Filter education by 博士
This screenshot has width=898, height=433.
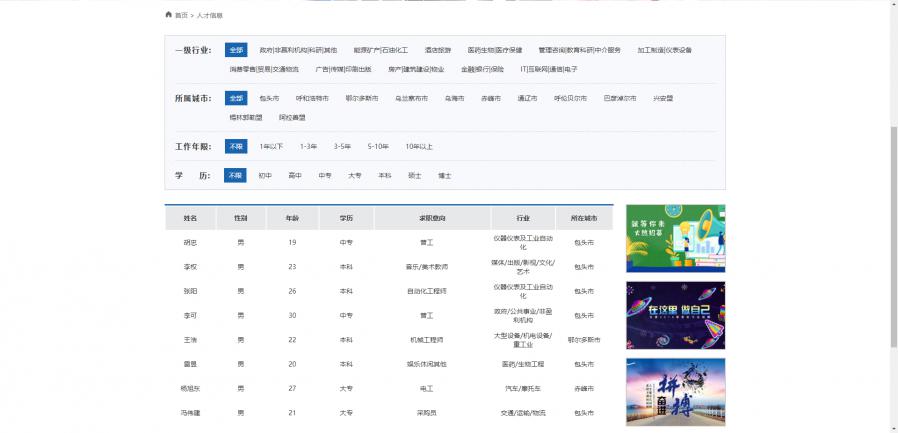(445, 175)
